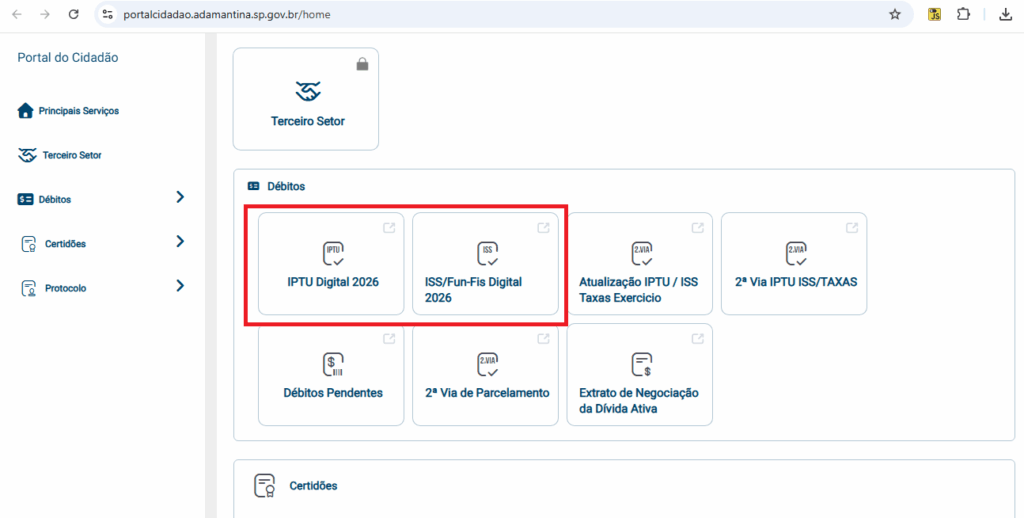
Task: Select Terceiro Setor in the sidebar
Action: [x=71, y=156]
